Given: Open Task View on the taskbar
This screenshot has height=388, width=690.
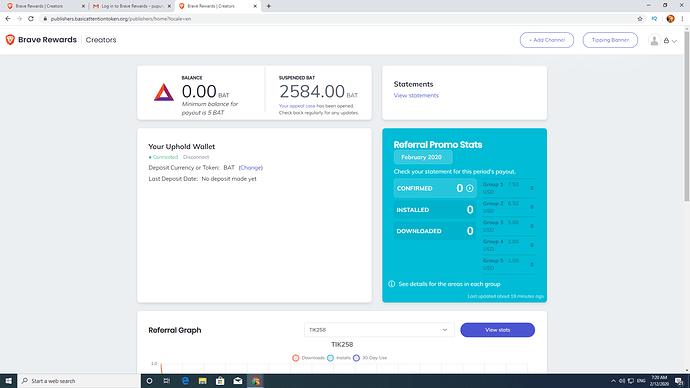Looking at the screenshot, I should pos(167,381).
